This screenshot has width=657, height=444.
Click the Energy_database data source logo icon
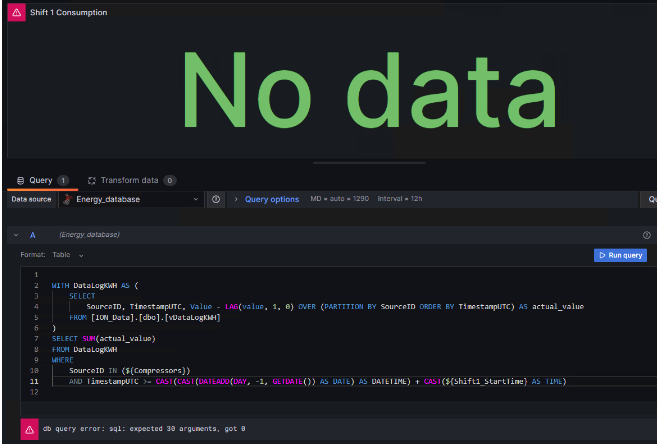[x=67, y=199]
